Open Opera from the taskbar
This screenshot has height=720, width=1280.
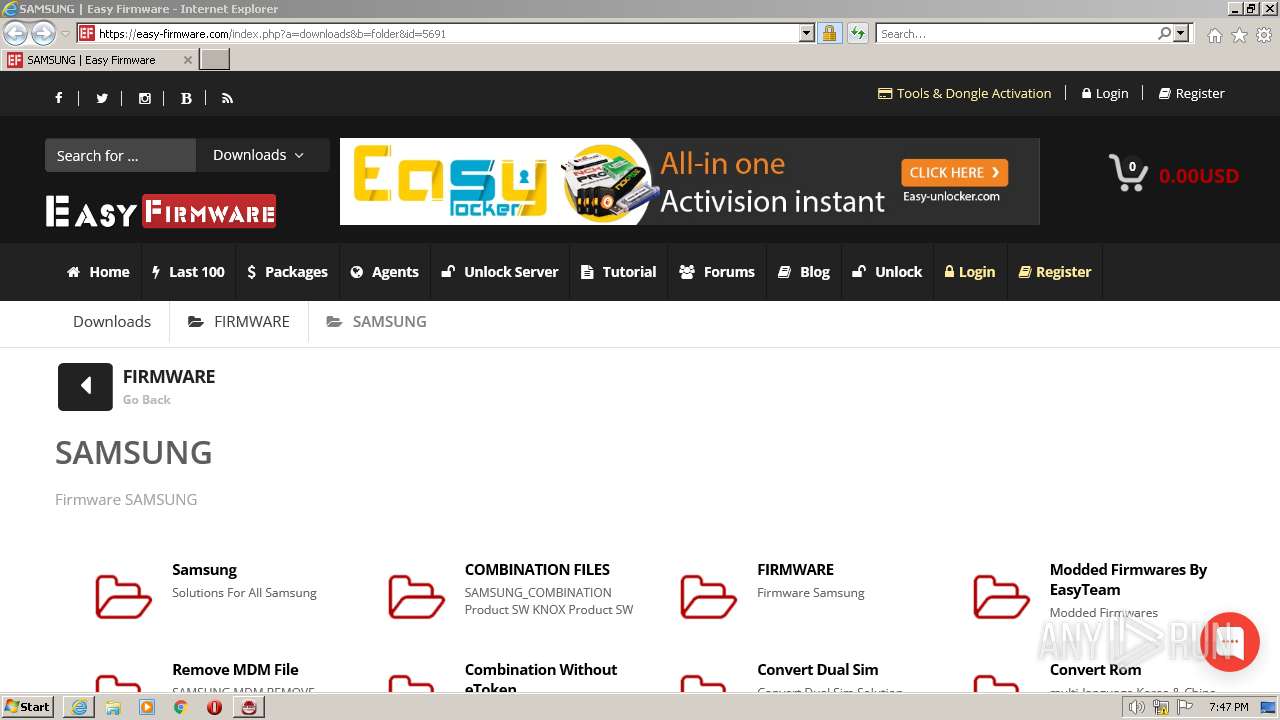[214, 707]
